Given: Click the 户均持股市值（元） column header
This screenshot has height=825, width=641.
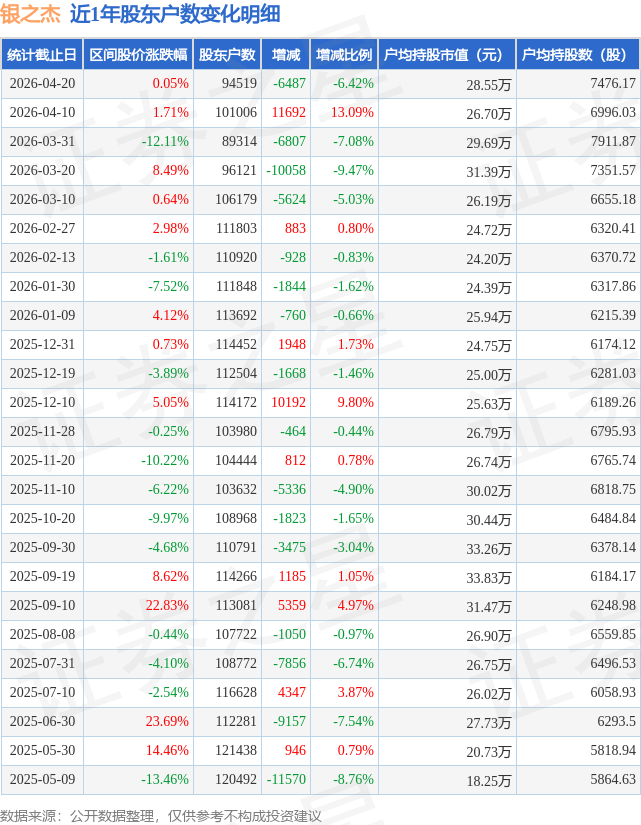Looking at the screenshot, I should 447,54.
